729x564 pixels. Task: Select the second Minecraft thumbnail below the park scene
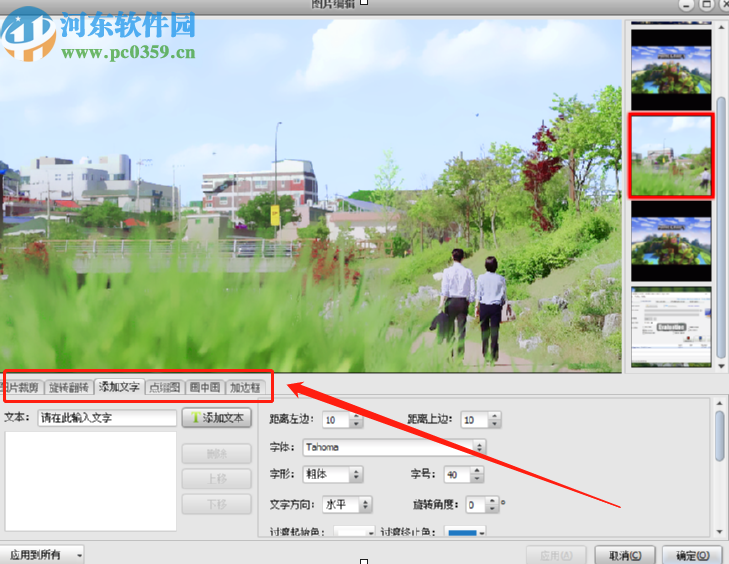pos(671,241)
